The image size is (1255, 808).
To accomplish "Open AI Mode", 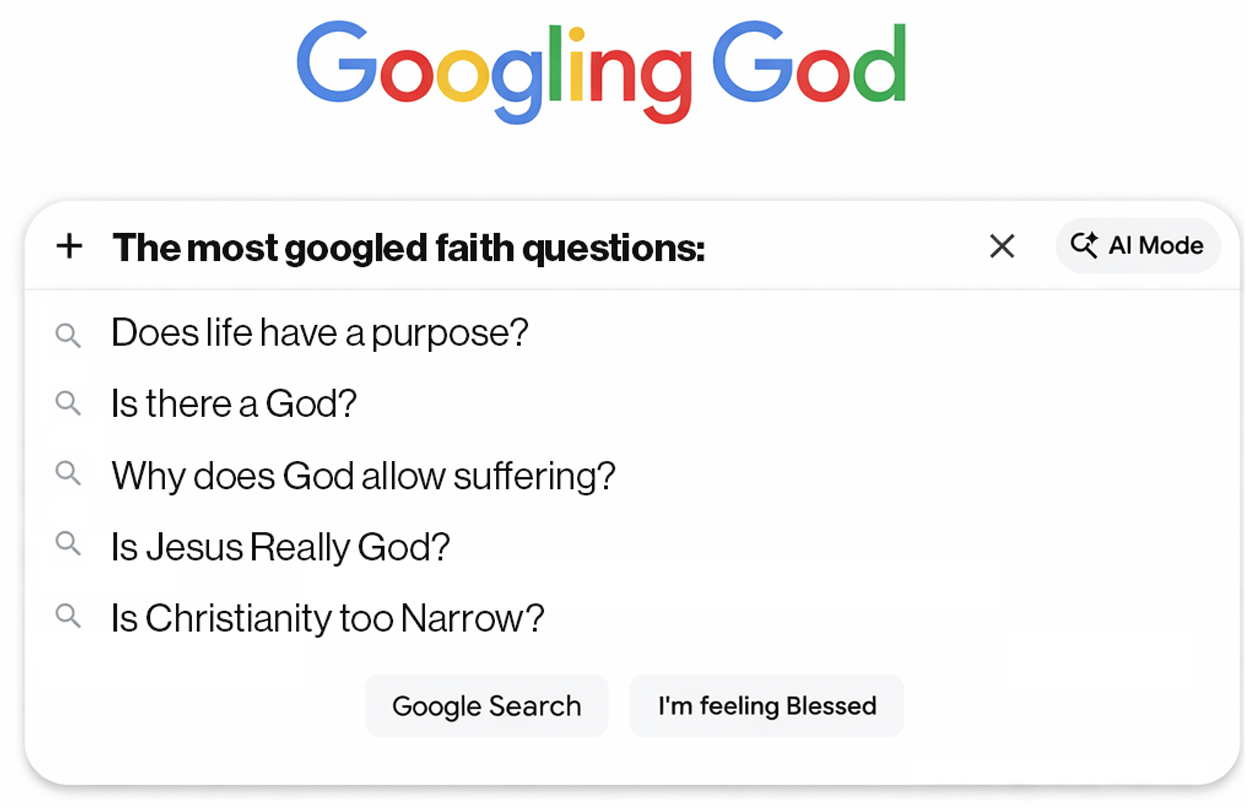I will (x=1137, y=246).
